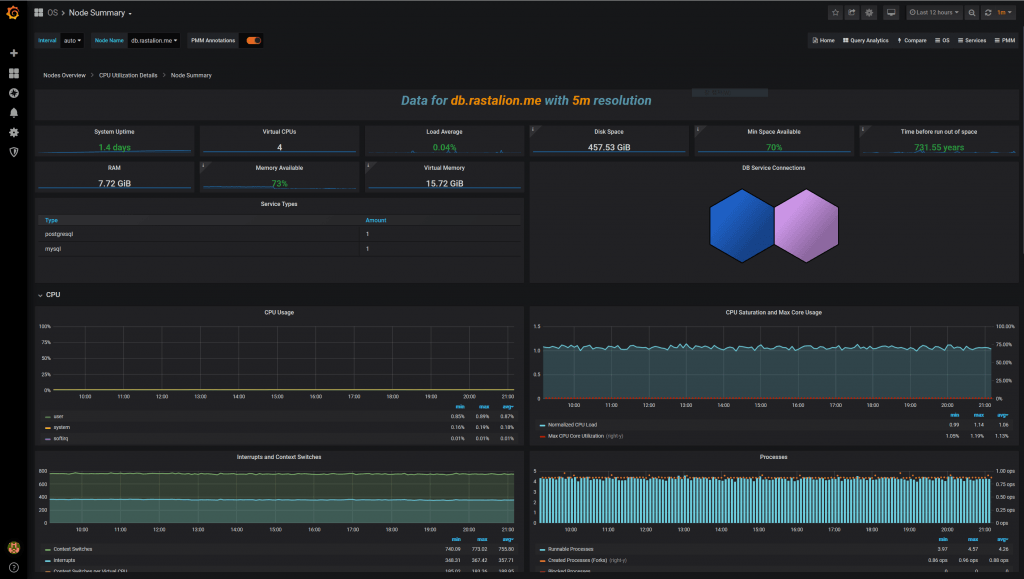Open the Services menu
1024x579 pixels.
[x=972, y=41]
